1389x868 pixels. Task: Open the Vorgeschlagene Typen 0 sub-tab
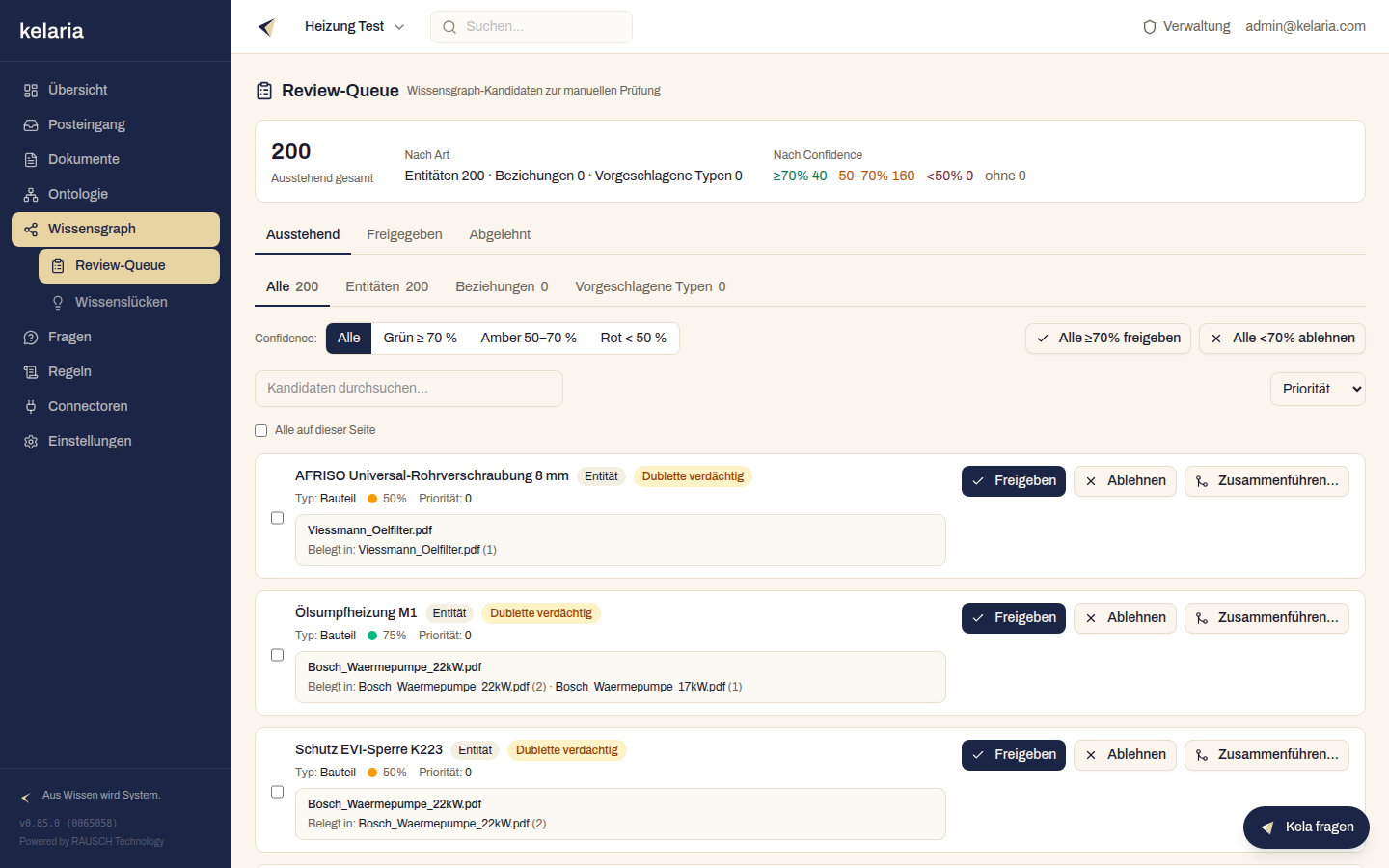tap(650, 286)
